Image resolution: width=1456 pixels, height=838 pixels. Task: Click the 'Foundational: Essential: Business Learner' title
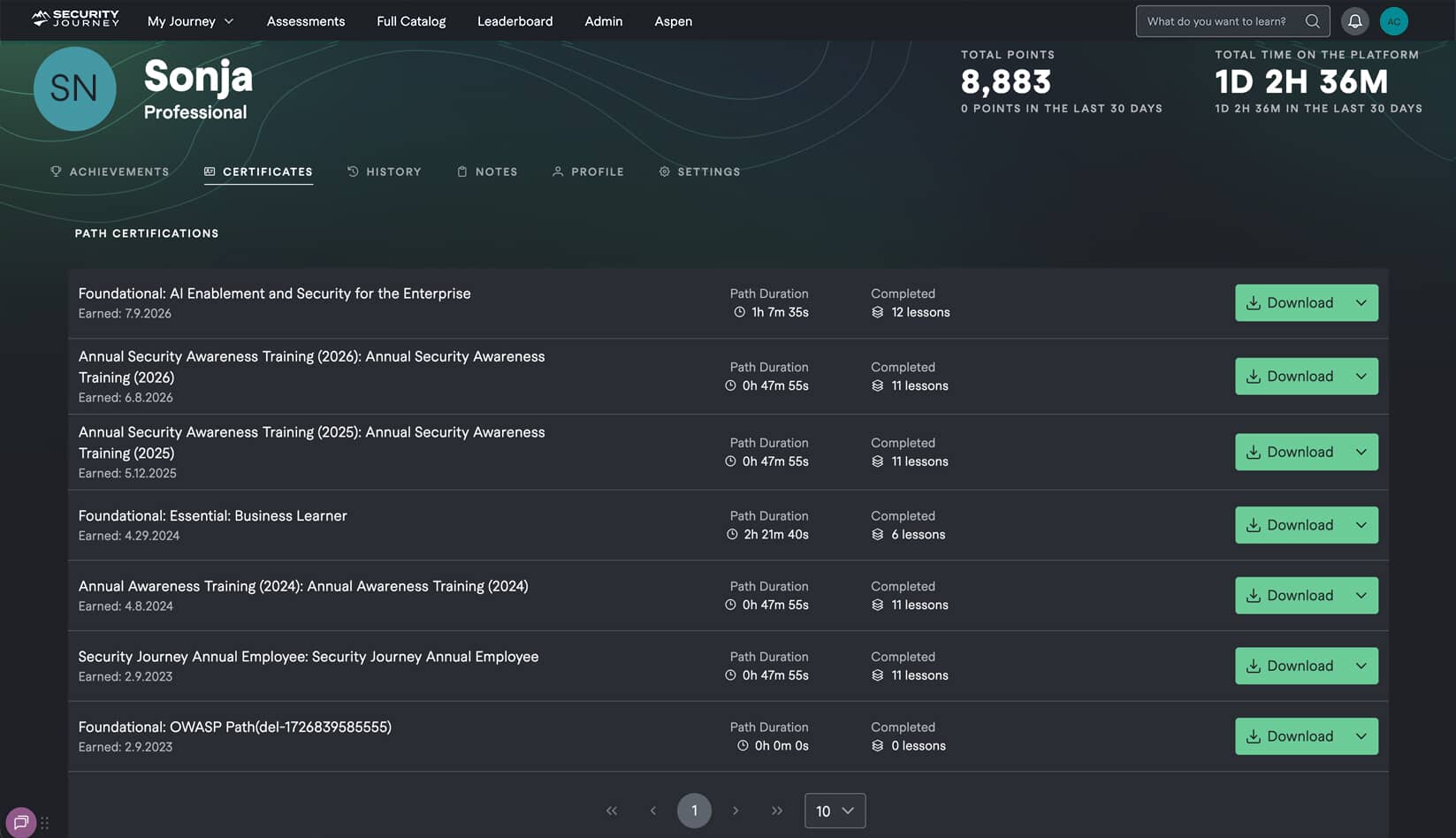tap(212, 515)
